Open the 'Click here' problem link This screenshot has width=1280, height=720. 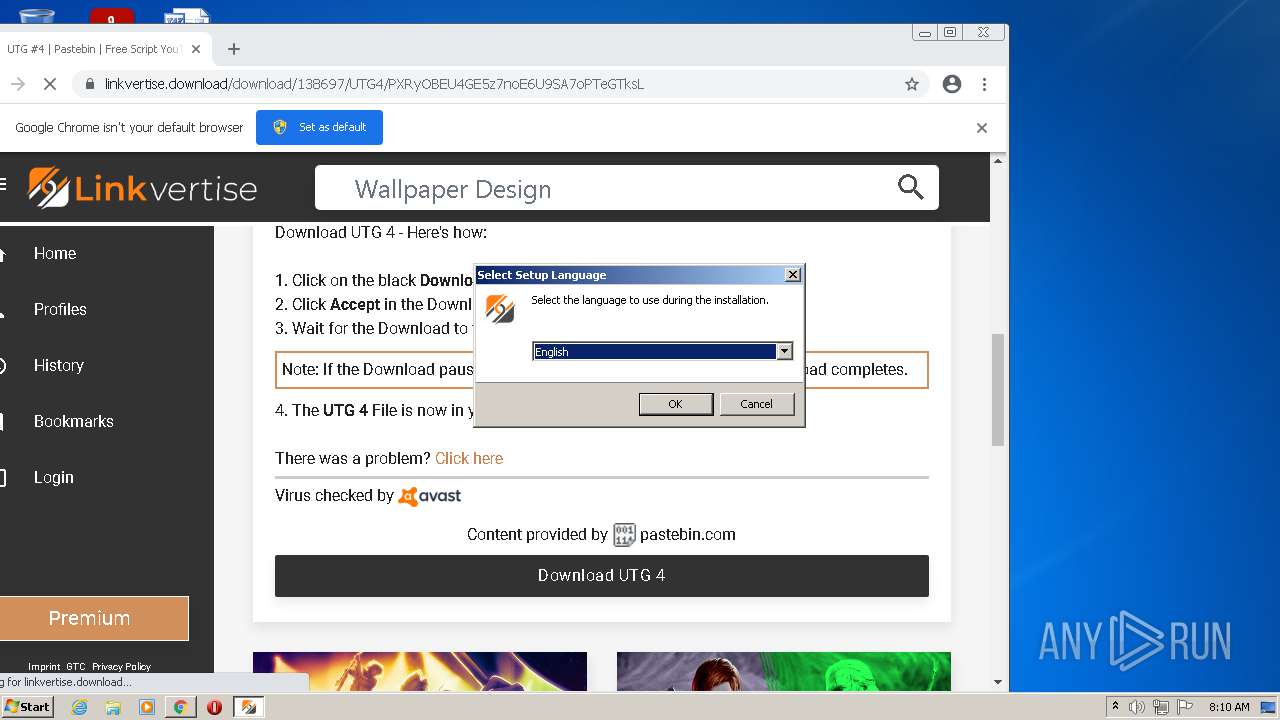pos(469,458)
